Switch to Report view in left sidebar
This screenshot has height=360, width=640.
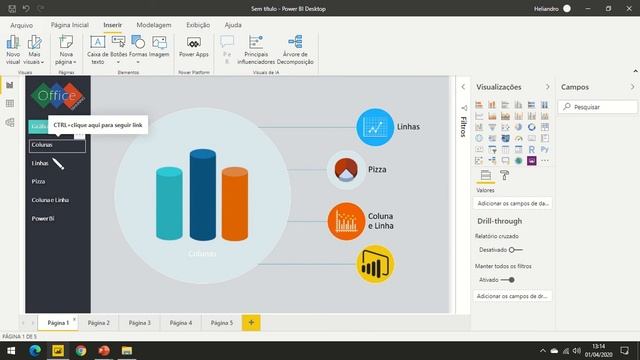[9, 85]
